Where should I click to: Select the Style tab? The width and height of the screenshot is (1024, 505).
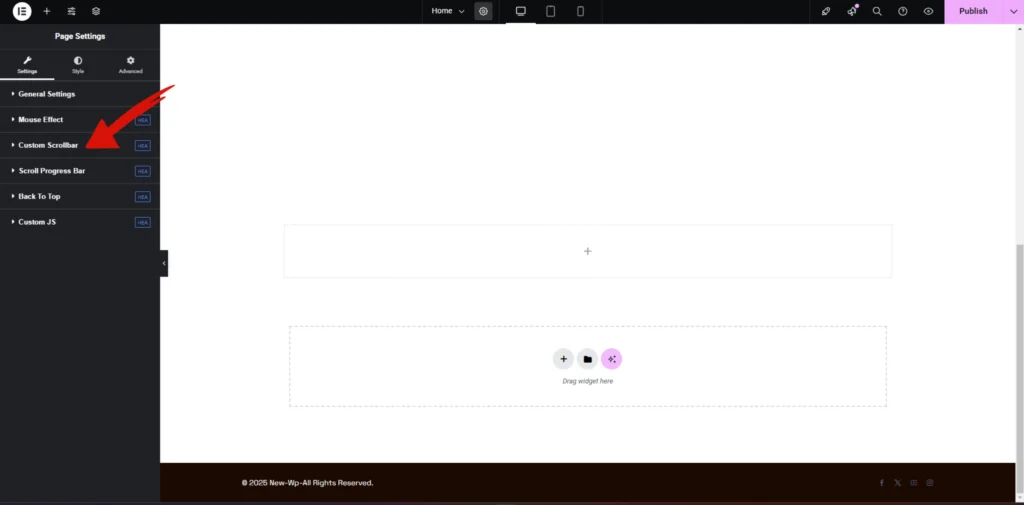click(x=78, y=65)
